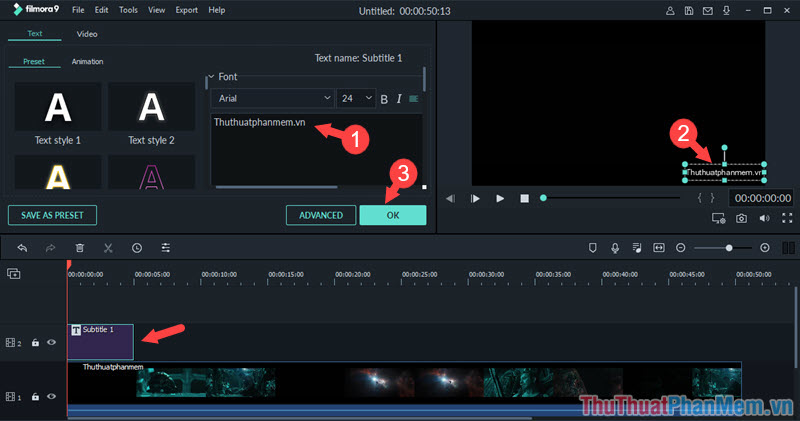Stop the preview playback
The height and width of the screenshot is (421, 800).
point(524,198)
